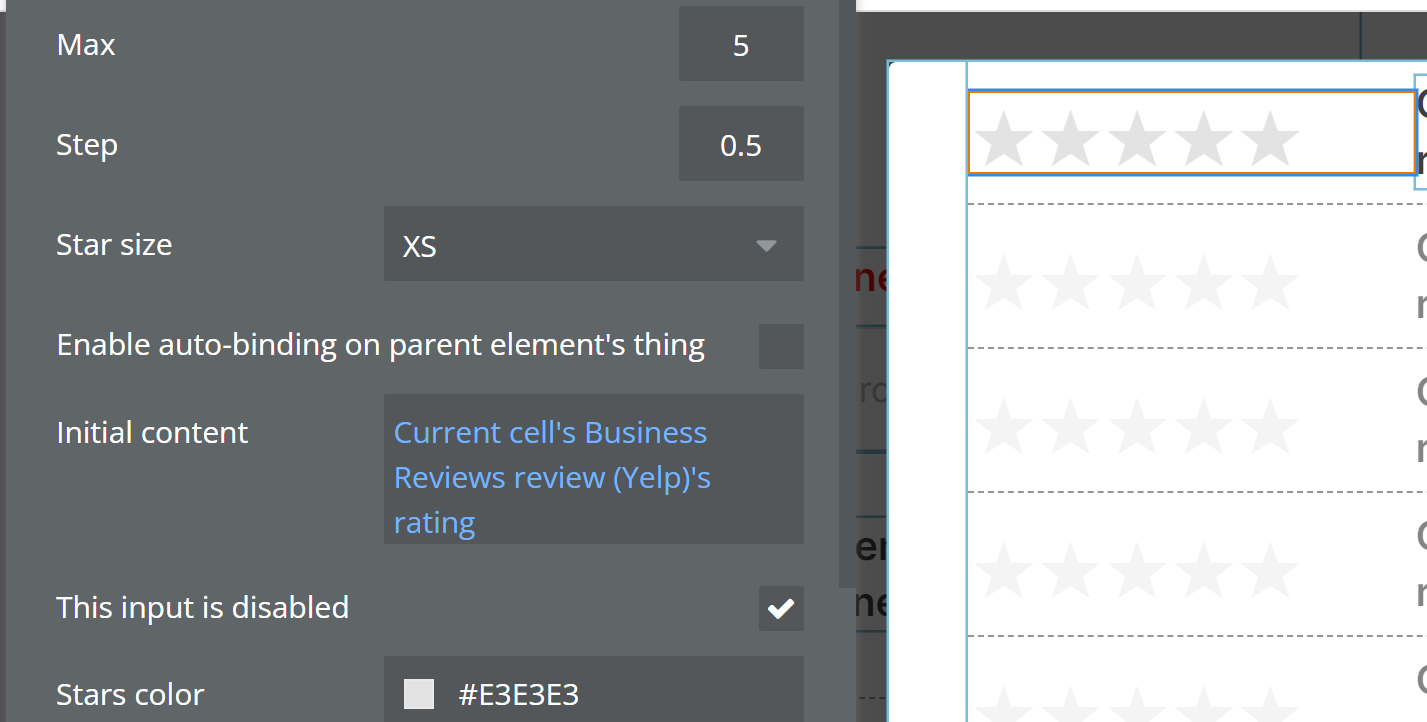
Task: Click the Step value field showing 0.5
Action: pyautogui.click(x=741, y=145)
